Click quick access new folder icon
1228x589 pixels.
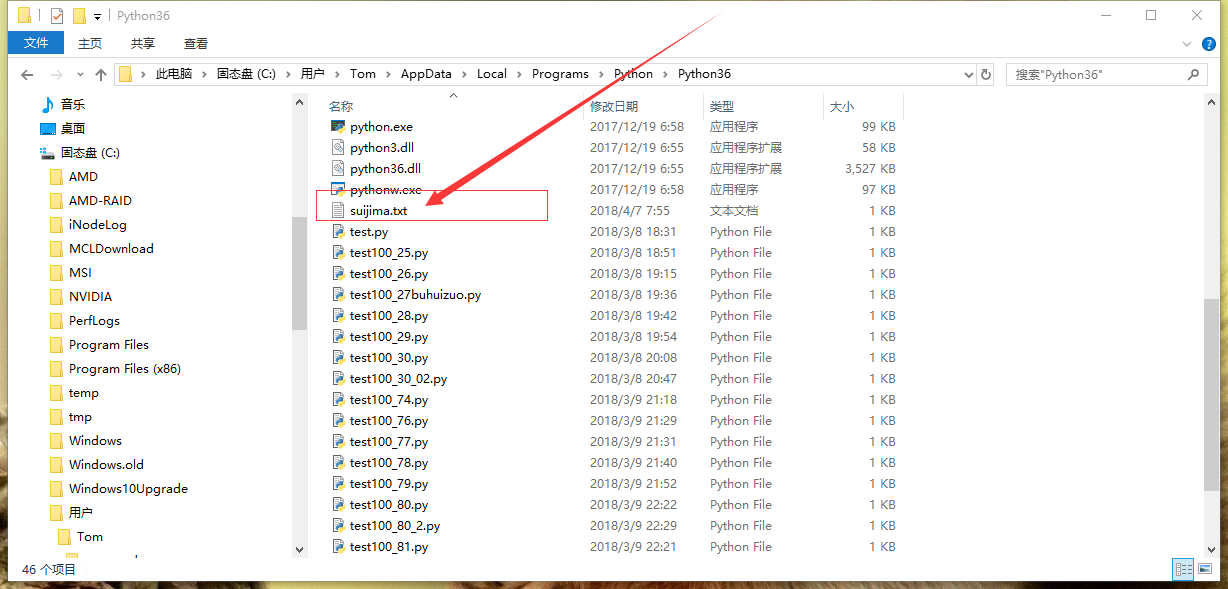click(x=79, y=16)
